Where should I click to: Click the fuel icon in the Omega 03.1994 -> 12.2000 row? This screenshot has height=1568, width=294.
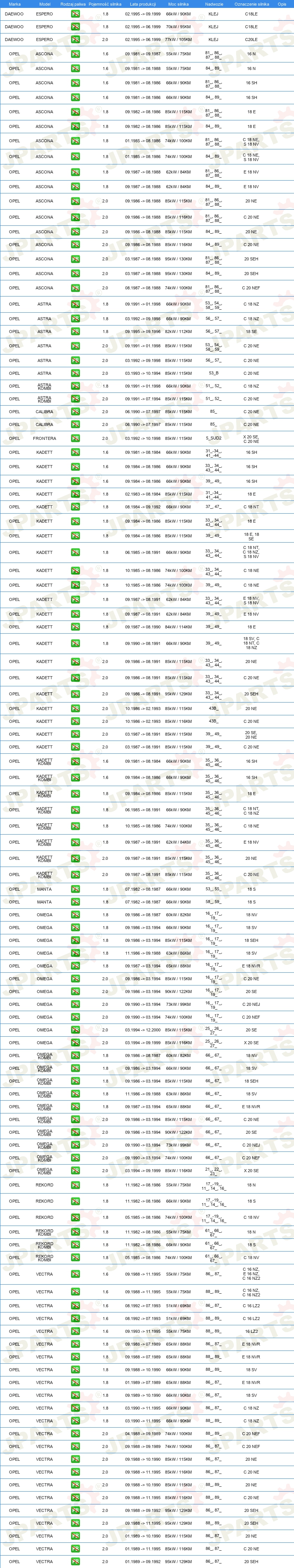pyautogui.click(x=75, y=1030)
